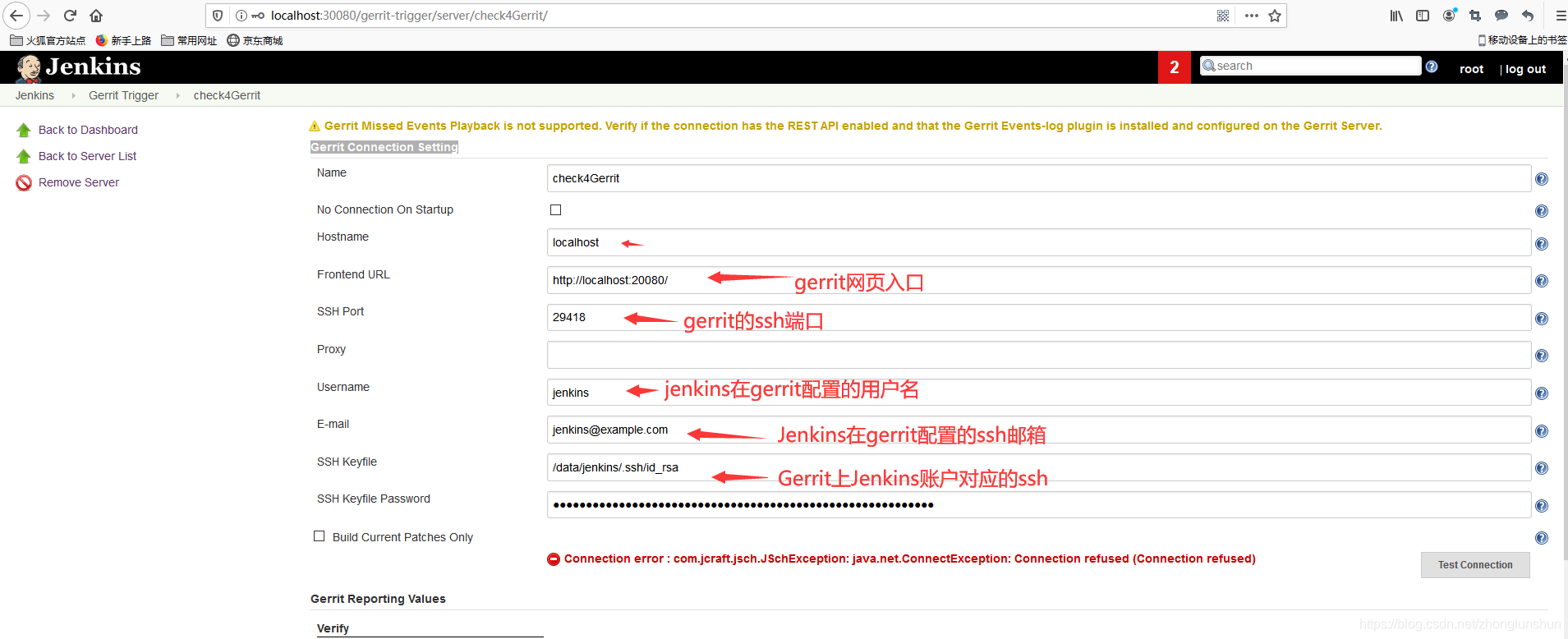Open QR code icon in address bar

1223,16
